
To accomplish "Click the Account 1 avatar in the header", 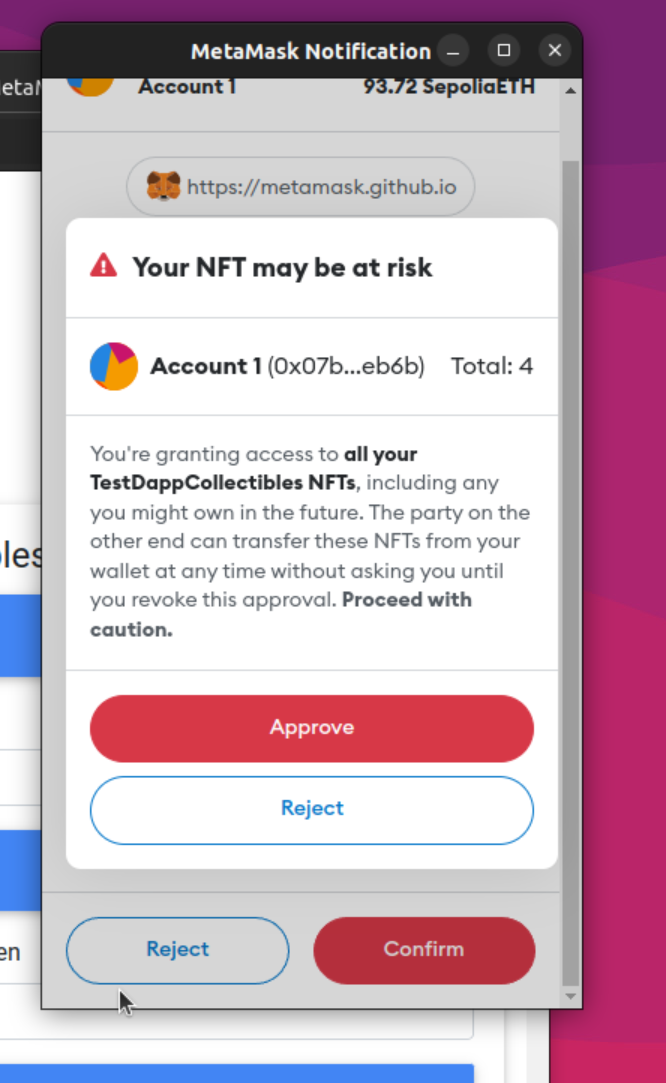I will coord(90,86).
